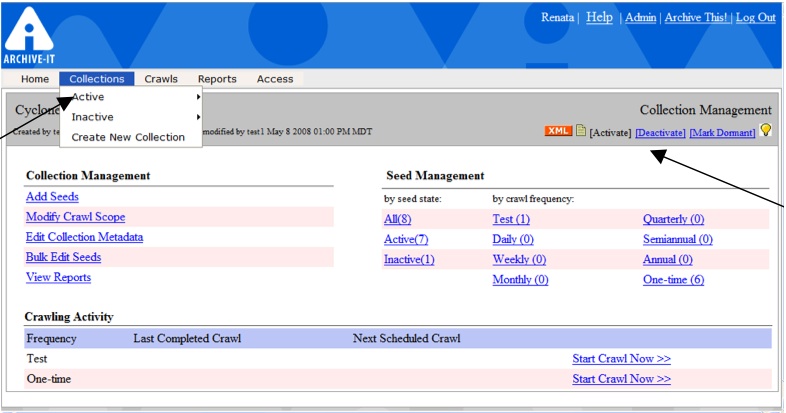
Task: Click the orange XML icon
Action: coord(558,132)
